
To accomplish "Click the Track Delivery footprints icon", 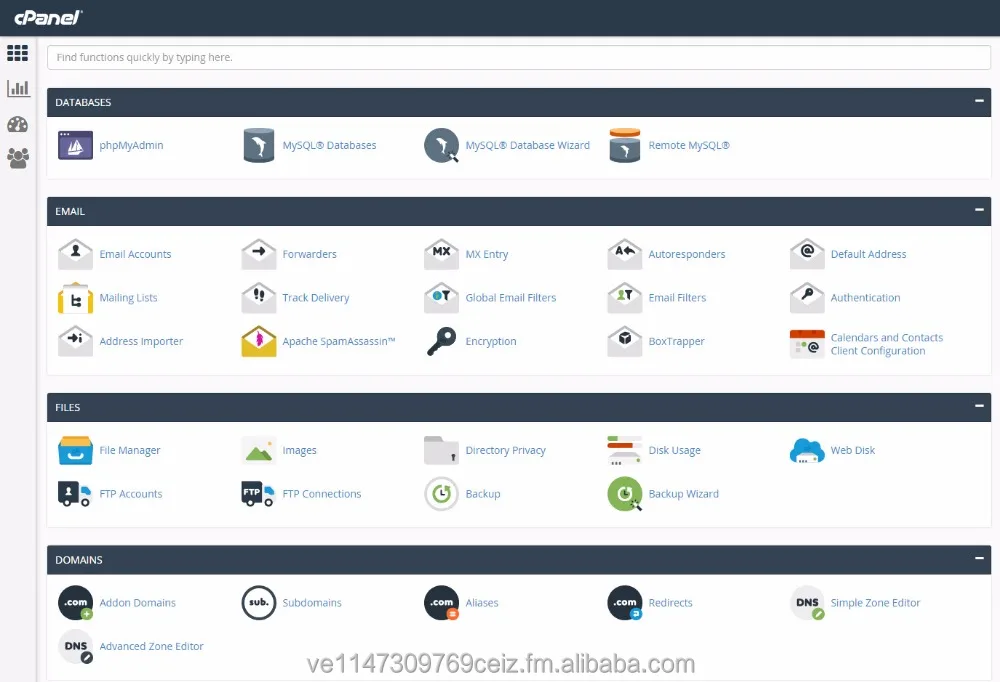I will tap(259, 297).
